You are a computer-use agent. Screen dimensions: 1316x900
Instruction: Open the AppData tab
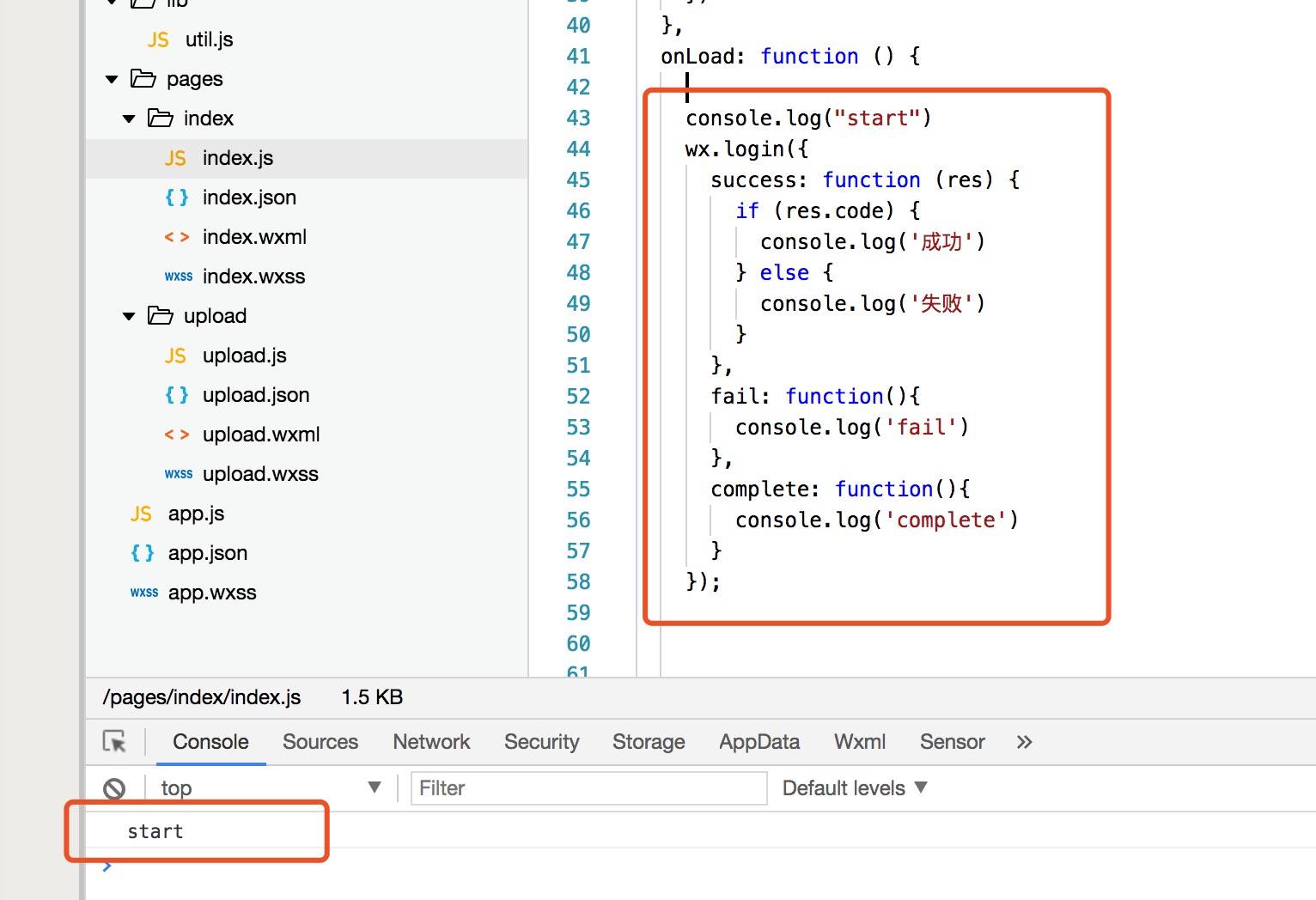pyautogui.click(x=759, y=742)
